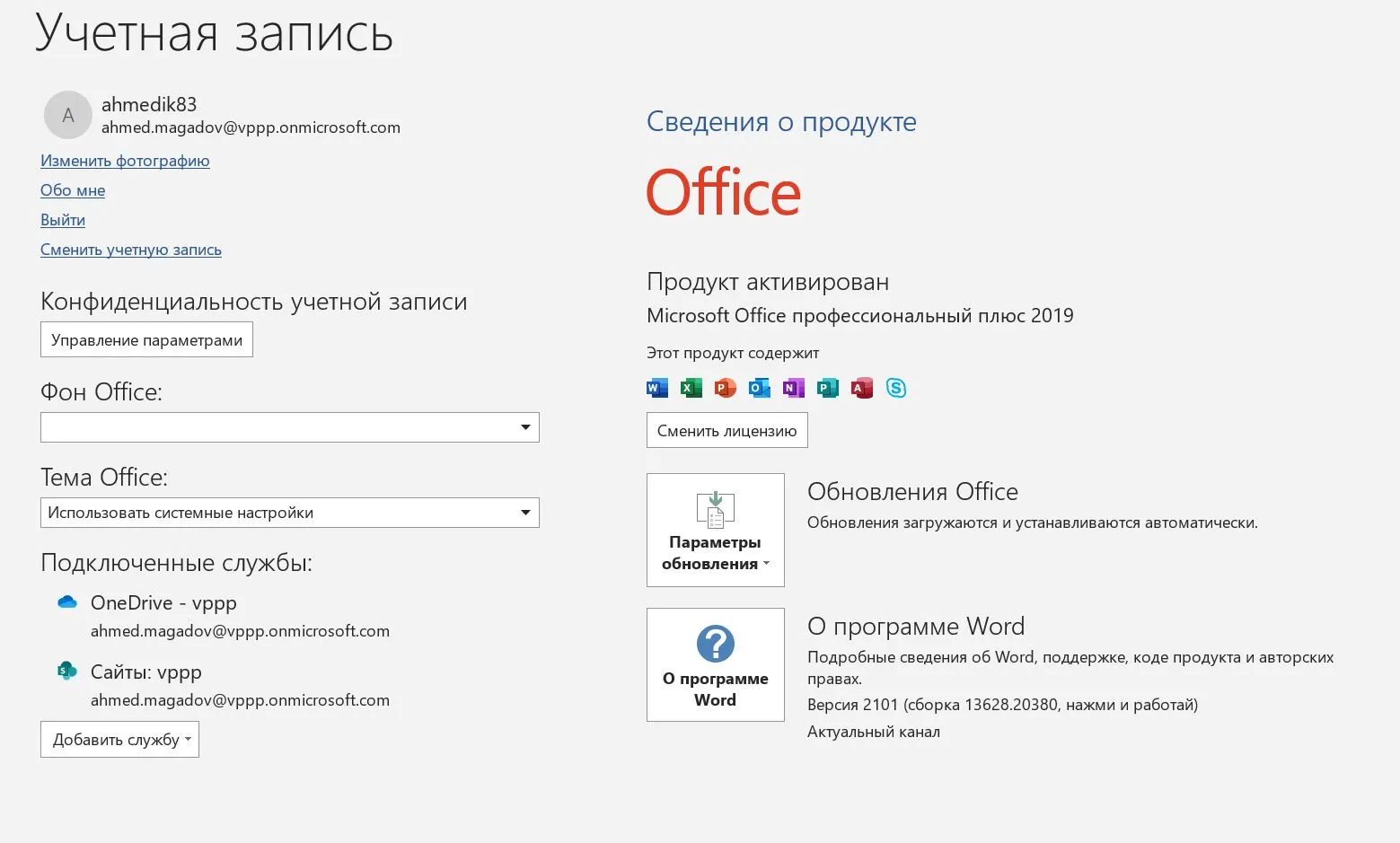Click the Конфиденциальность учетной записи heading
The height and width of the screenshot is (843, 1400).
254,302
